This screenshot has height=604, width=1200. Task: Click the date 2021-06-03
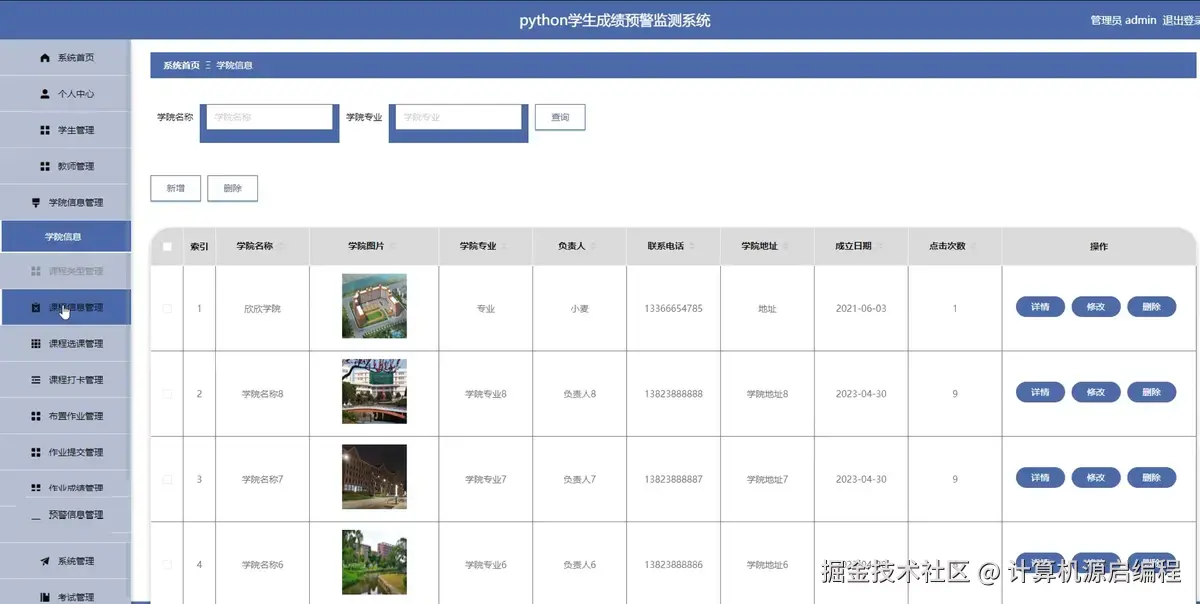point(861,309)
